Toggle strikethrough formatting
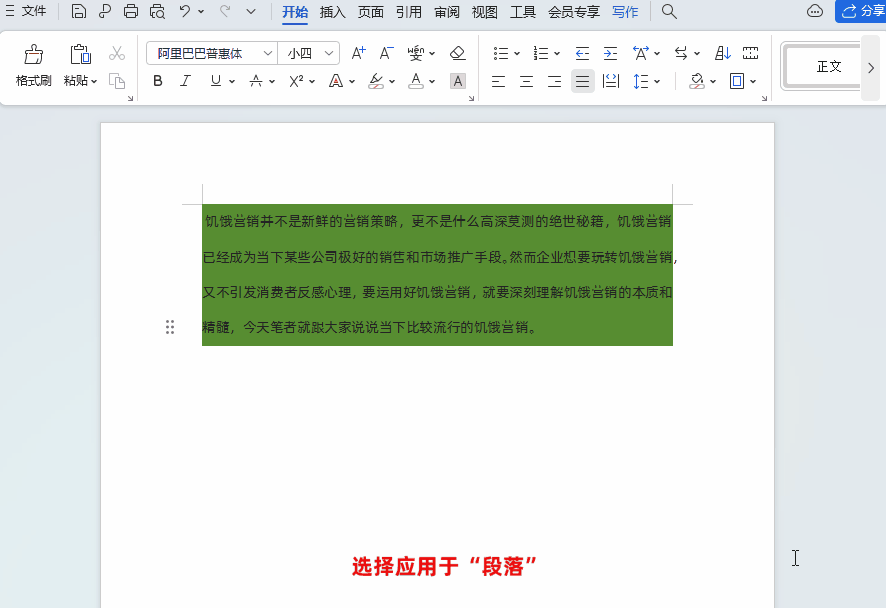Viewport: 886px width, 608px height. 256,81
